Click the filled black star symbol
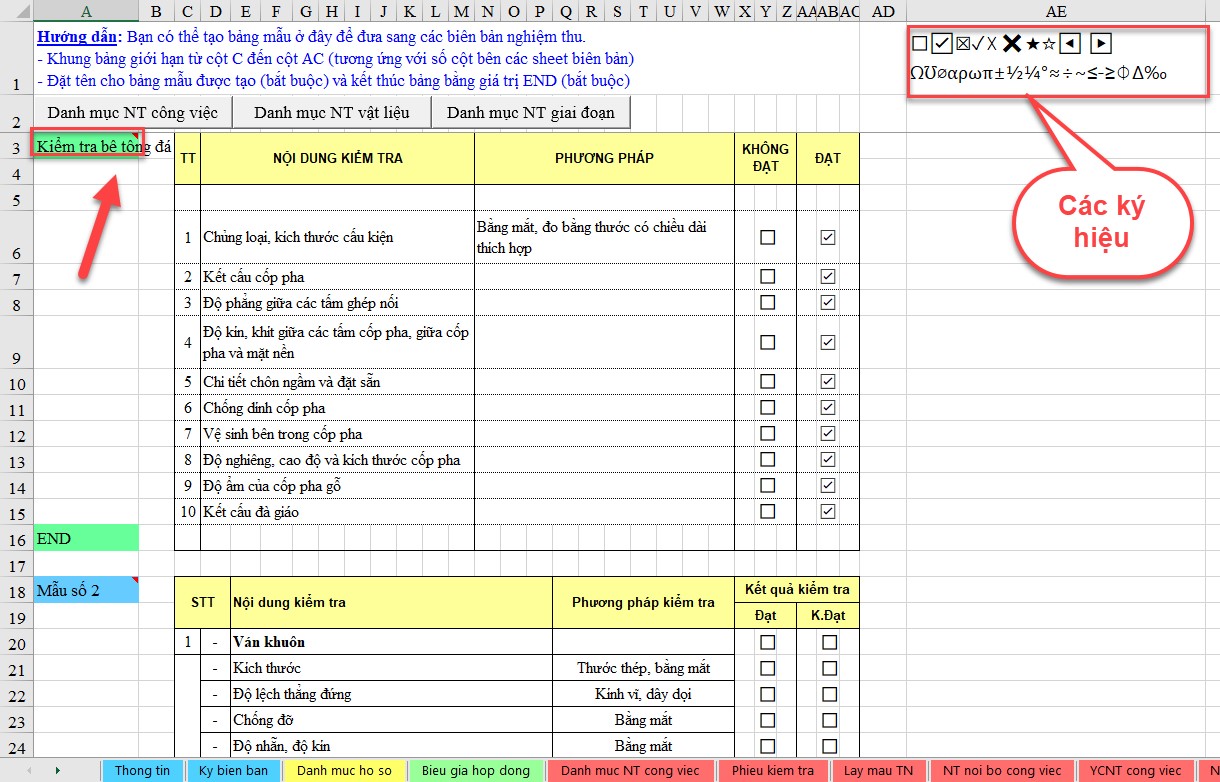This screenshot has height=782, width=1220. tap(1033, 43)
